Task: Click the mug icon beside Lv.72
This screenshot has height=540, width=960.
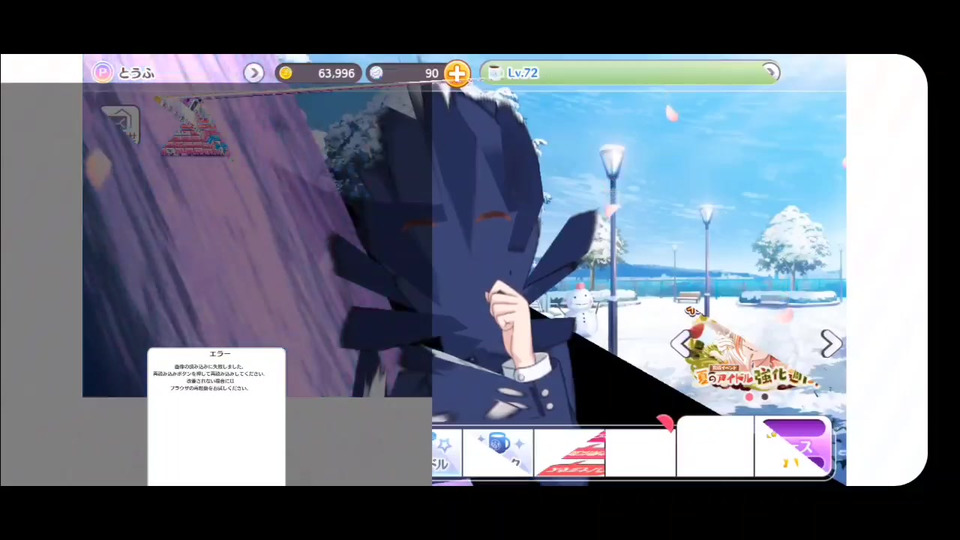Action: pyautogui.click(x=495, y=73)
